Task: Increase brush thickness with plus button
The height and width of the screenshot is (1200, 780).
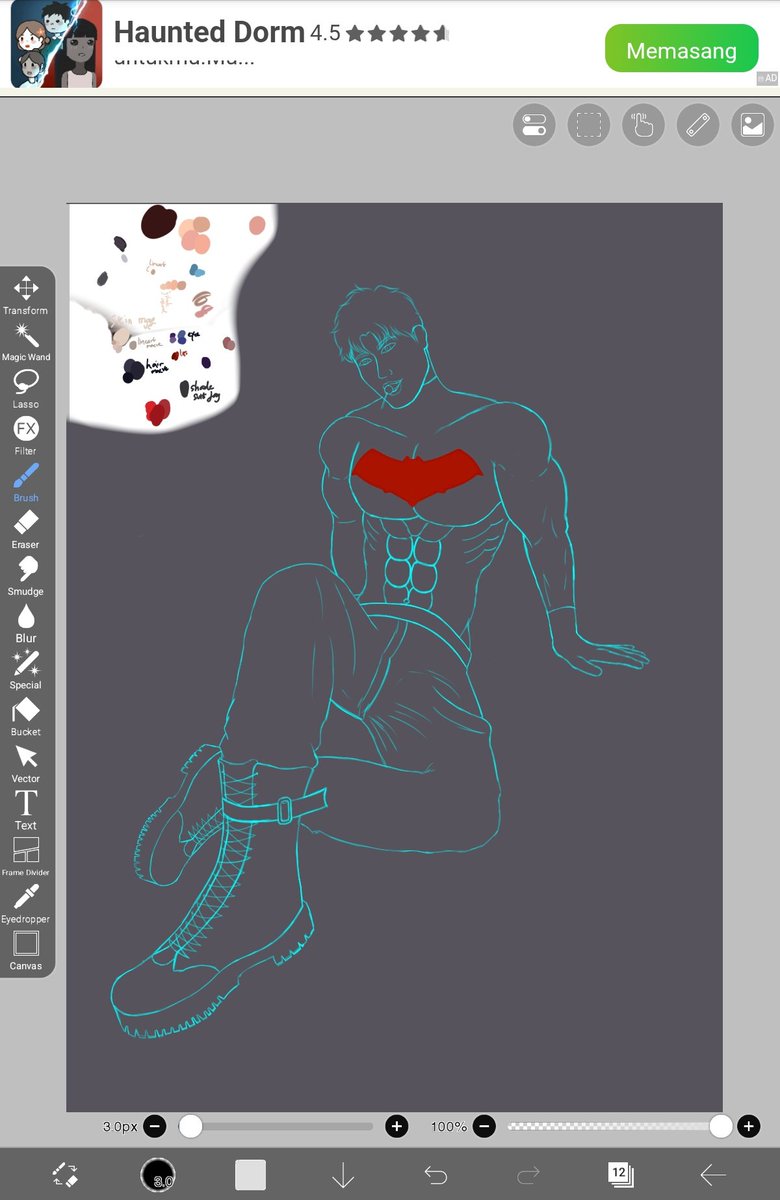Action: point(397,1127)
